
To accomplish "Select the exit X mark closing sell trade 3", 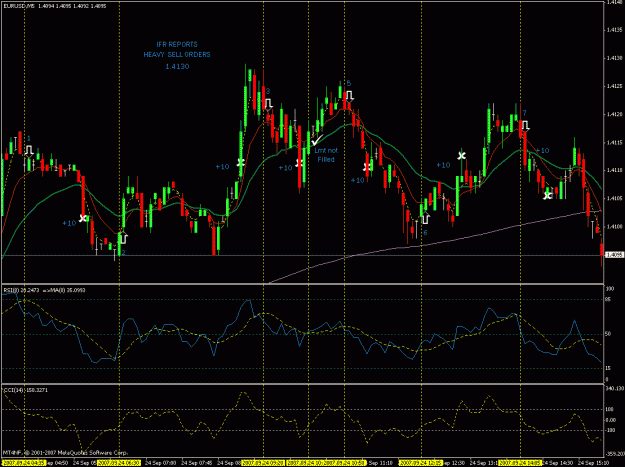I will tap(300, 163).
